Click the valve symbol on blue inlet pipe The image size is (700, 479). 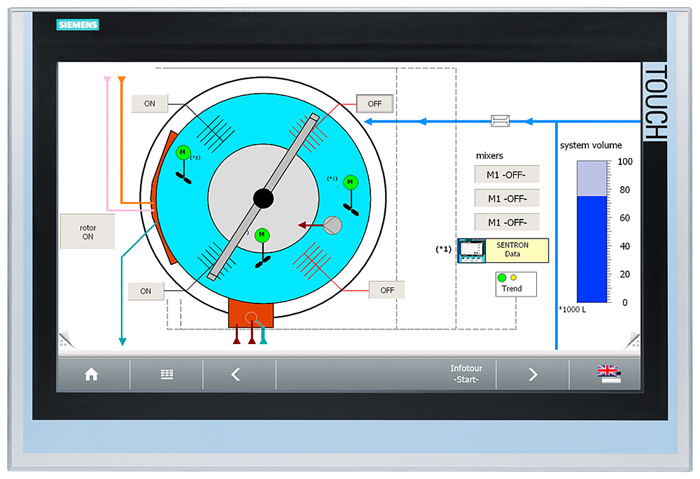pos(500,121)
